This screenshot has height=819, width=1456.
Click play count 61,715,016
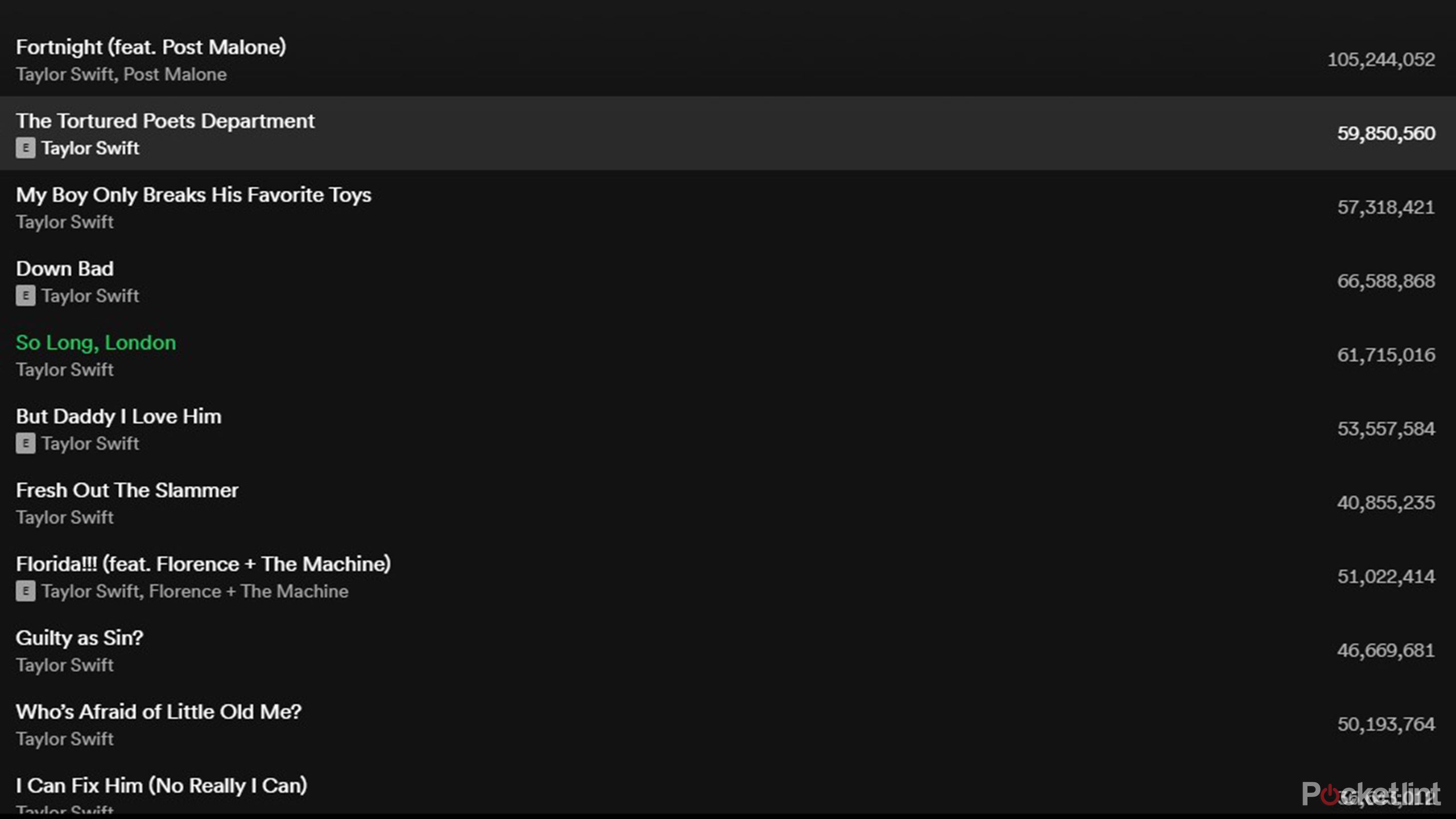(1386, 355)
